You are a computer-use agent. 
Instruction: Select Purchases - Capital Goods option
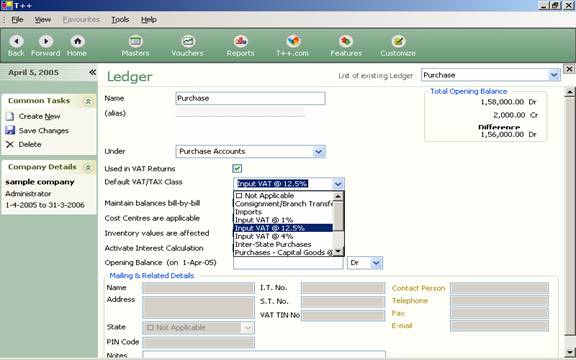coord(284,252)
